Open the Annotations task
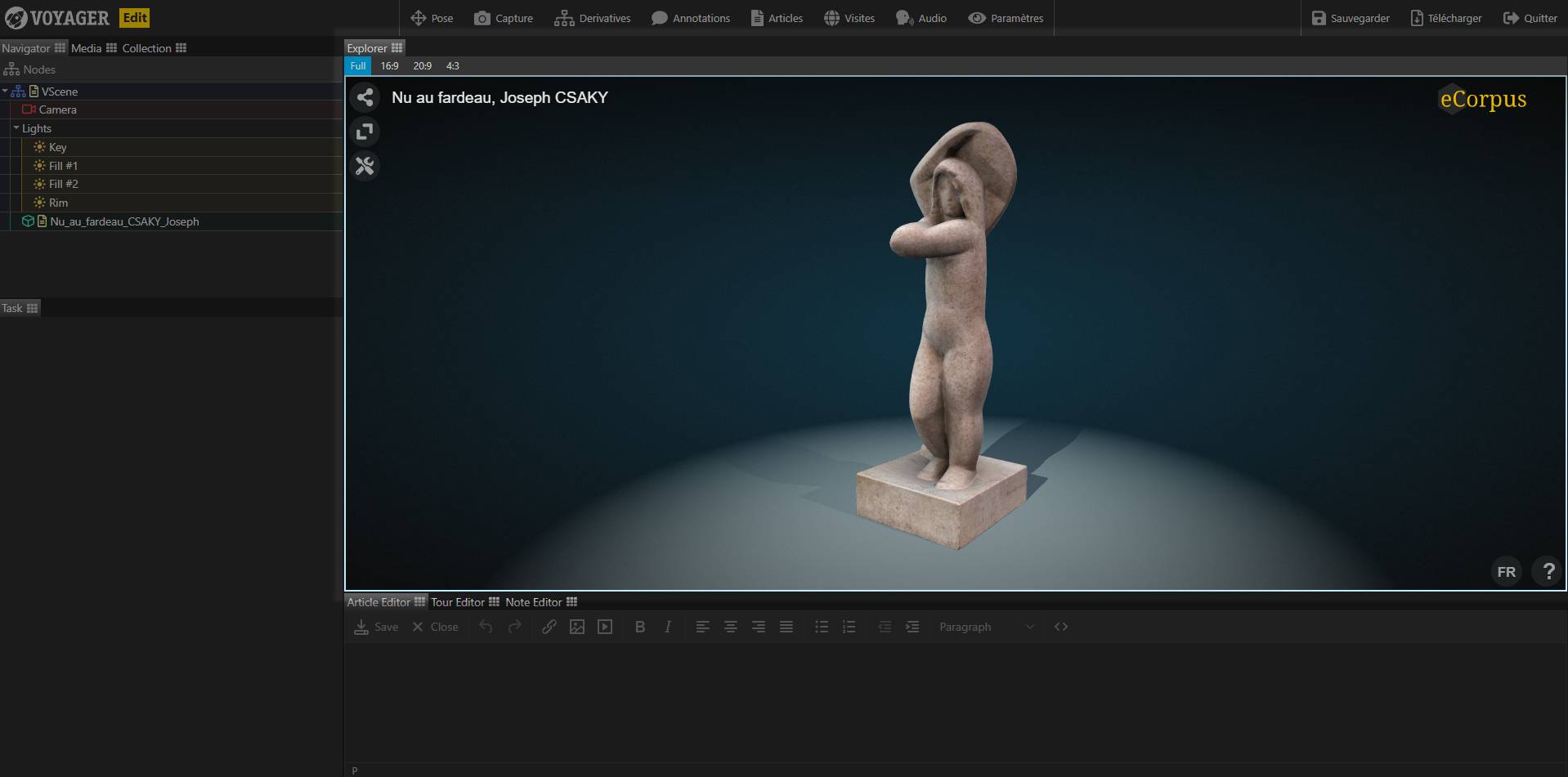Image resolution: width=1568 pixels, height=777 pixels. pos(691,18)
